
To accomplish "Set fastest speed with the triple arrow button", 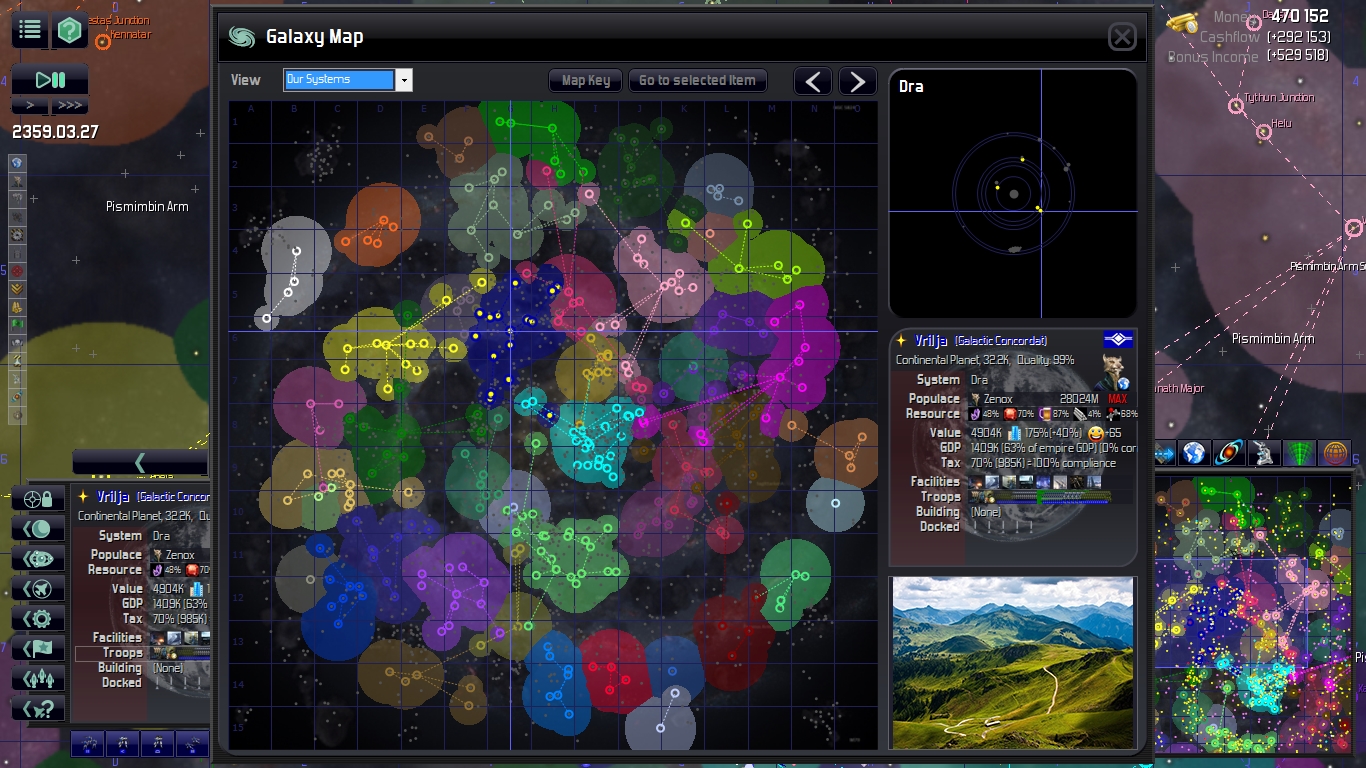I will click(x=69, y=105).
